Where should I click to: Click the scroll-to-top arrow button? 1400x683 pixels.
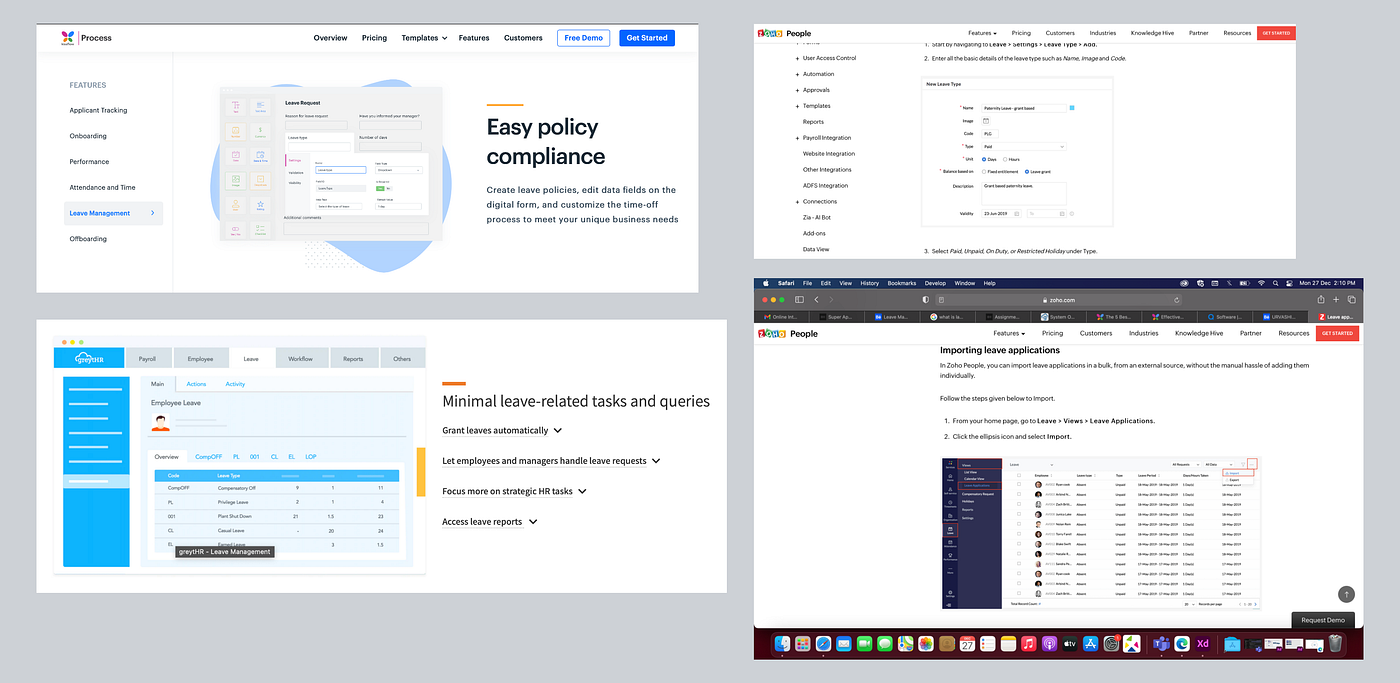point(1346,594)
